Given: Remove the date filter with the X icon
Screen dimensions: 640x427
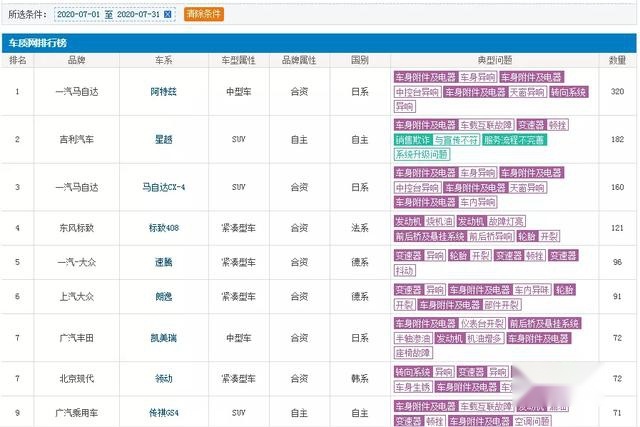Looking at the screenshot, I should [167, 14].
